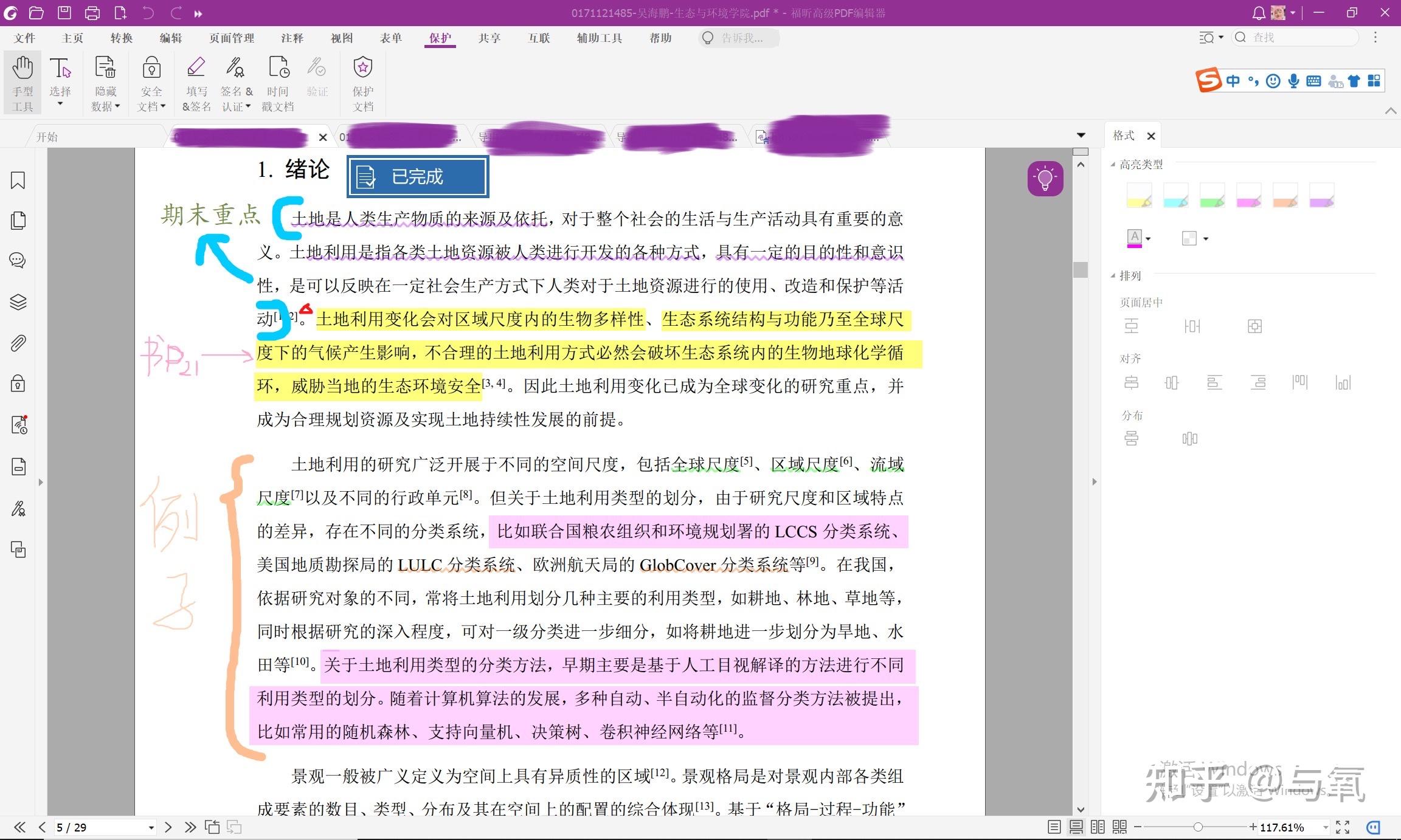Click Timestamp Document (时间戳文档)
Screen dimensions: 1401x840
[x=278, y=83]
